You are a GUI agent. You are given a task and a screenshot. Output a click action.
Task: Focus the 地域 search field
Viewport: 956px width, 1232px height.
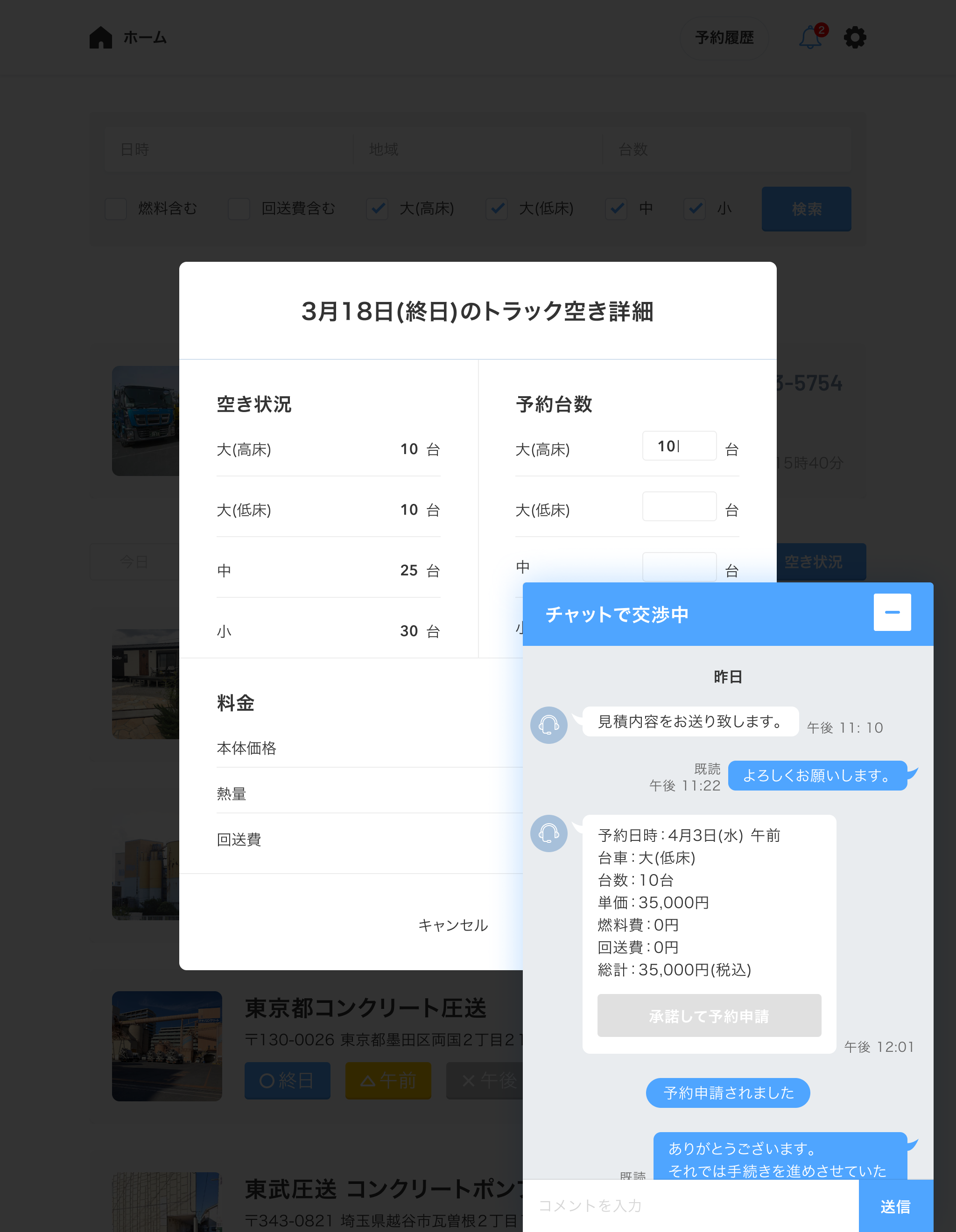point(478,149)
